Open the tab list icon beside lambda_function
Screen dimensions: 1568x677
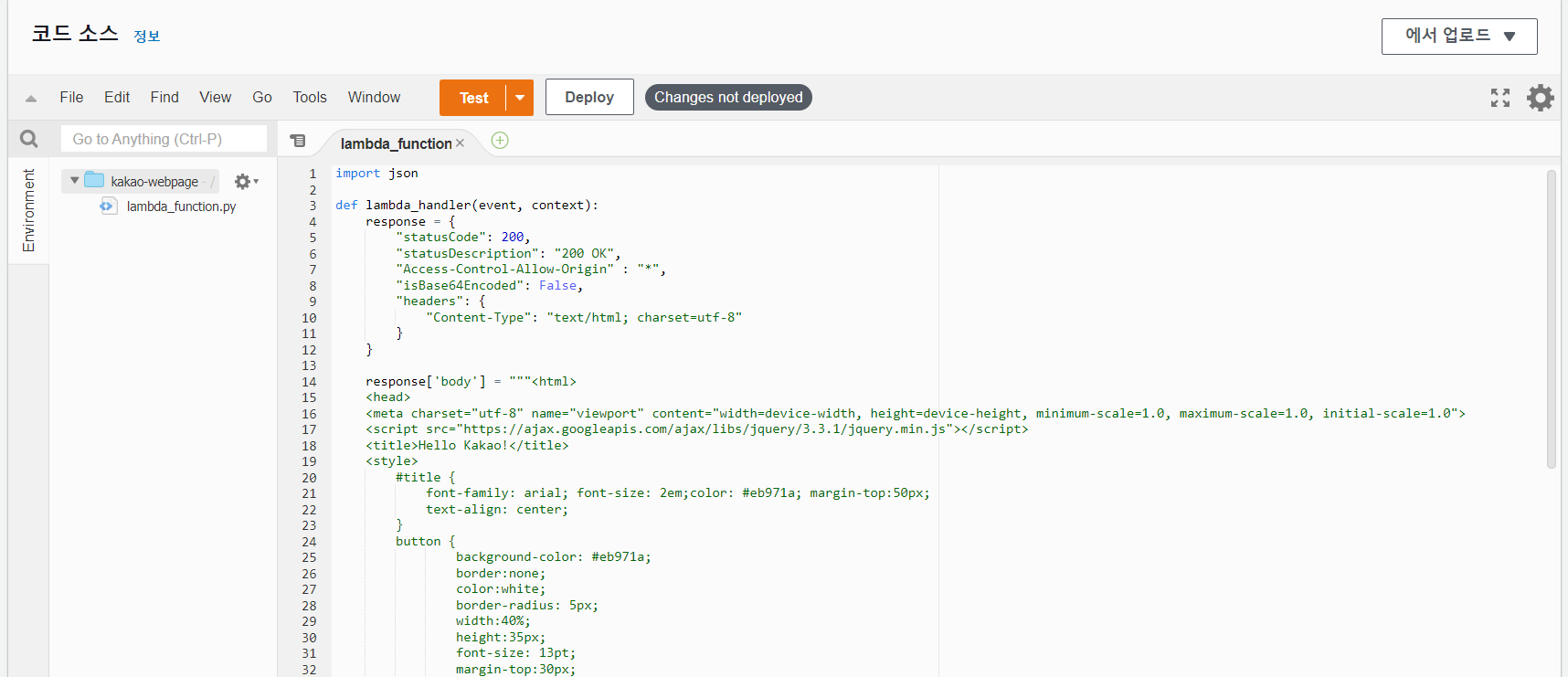click(297, 141)
